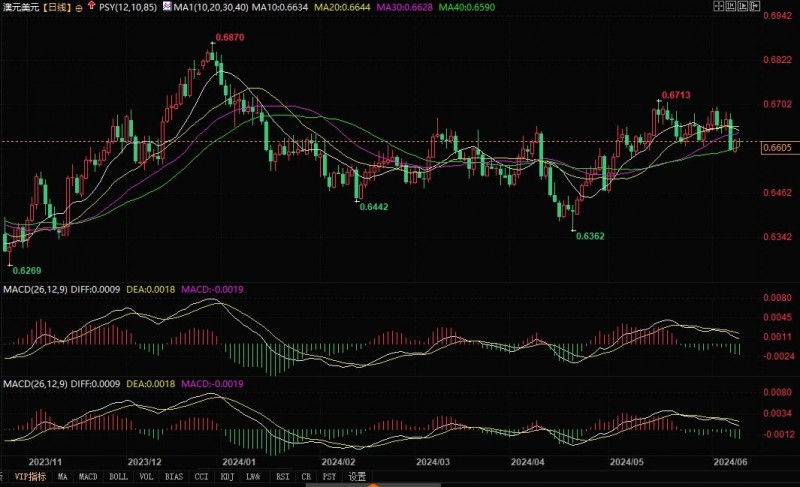
Task: Click the 2024/05 date axis label
Action: click(627, 462)
